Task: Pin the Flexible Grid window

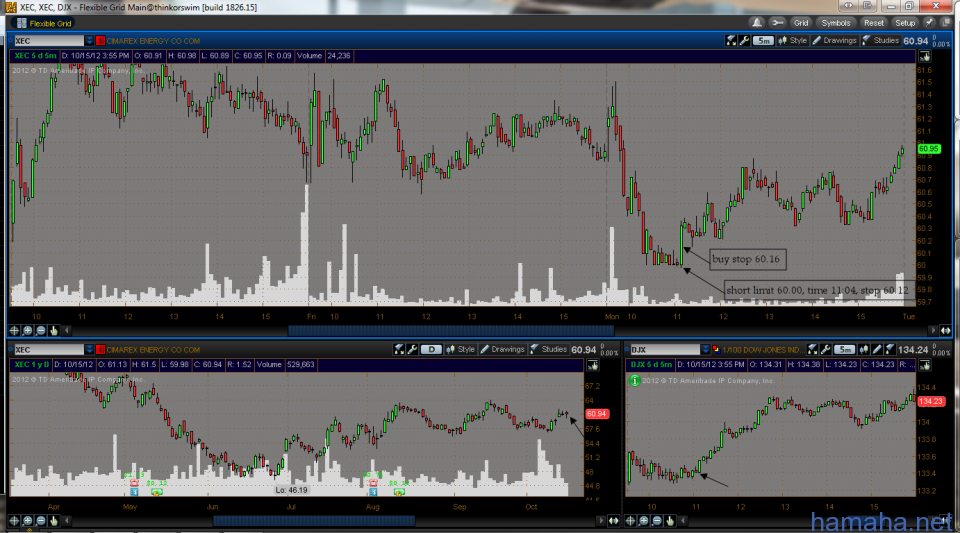Action: click(x=929, y=23)
